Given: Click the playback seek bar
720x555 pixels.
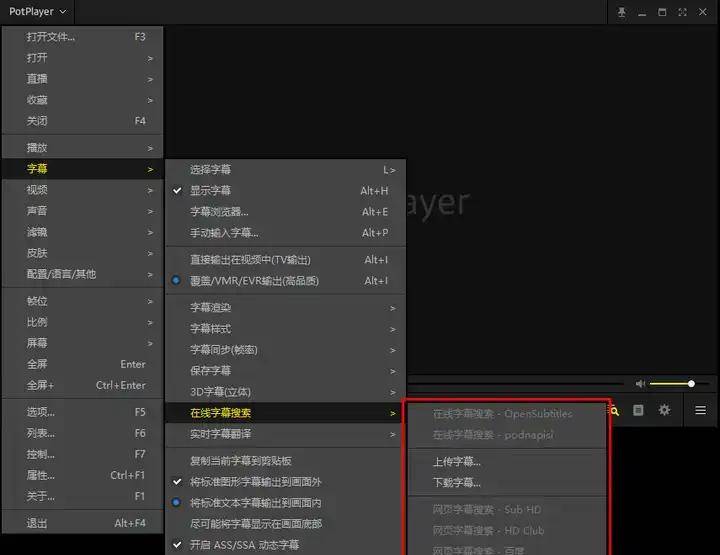Looking at the screenshot, I should [515, 383].
